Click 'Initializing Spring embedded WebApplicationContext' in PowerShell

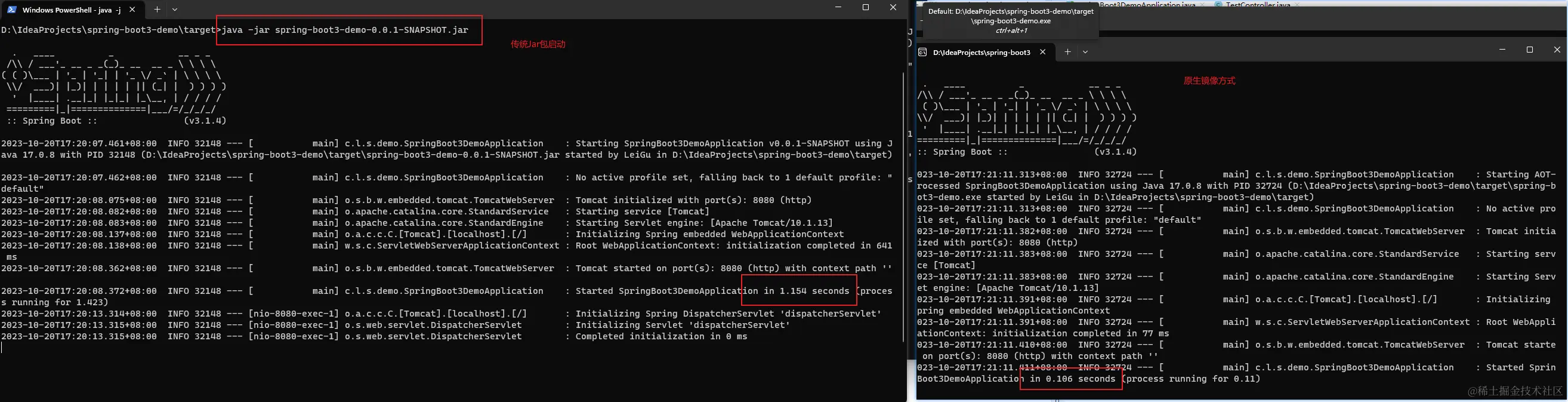pyautogui.click(x=710, y=234)
